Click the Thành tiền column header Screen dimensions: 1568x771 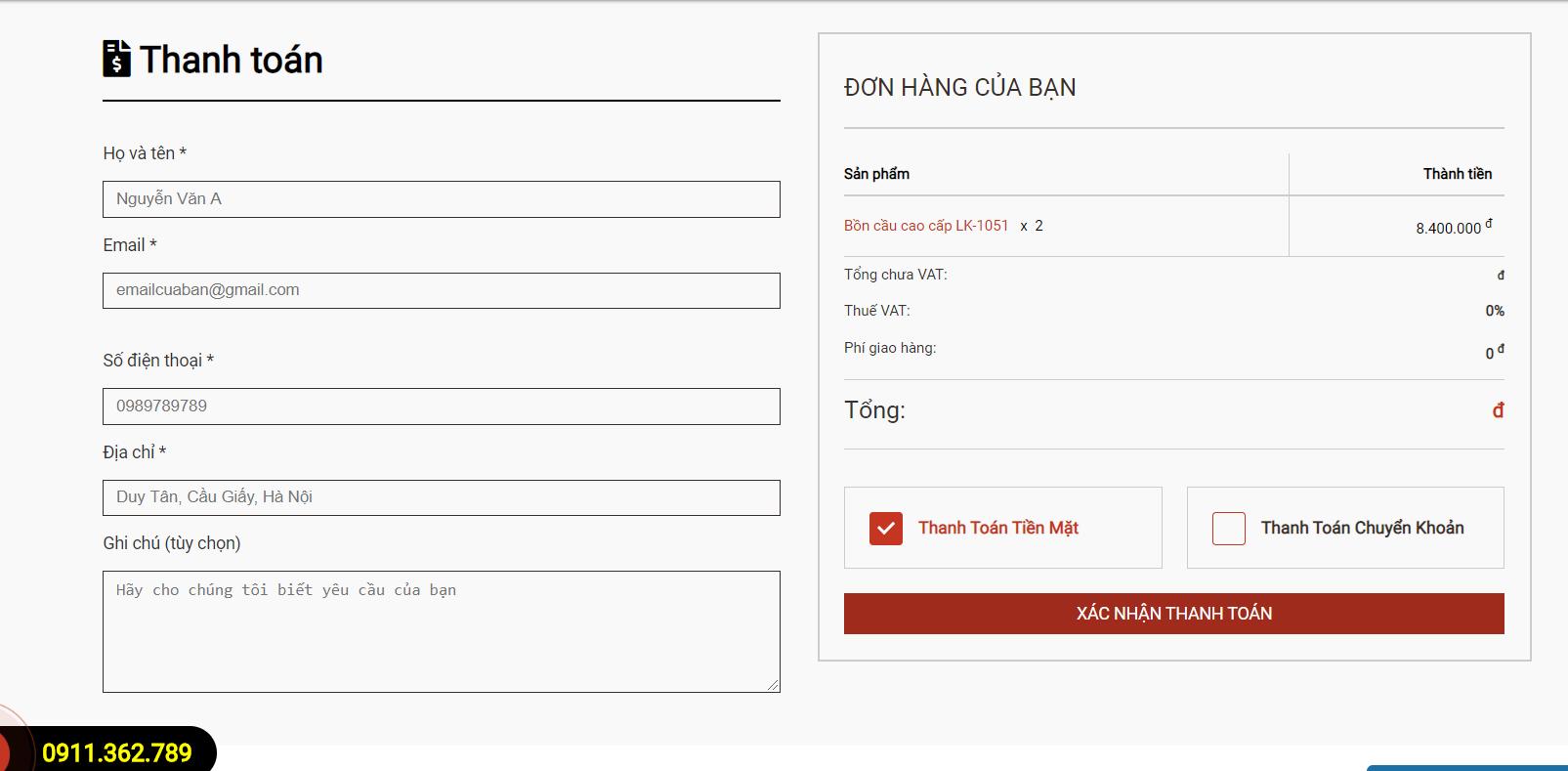[1457, 174]
